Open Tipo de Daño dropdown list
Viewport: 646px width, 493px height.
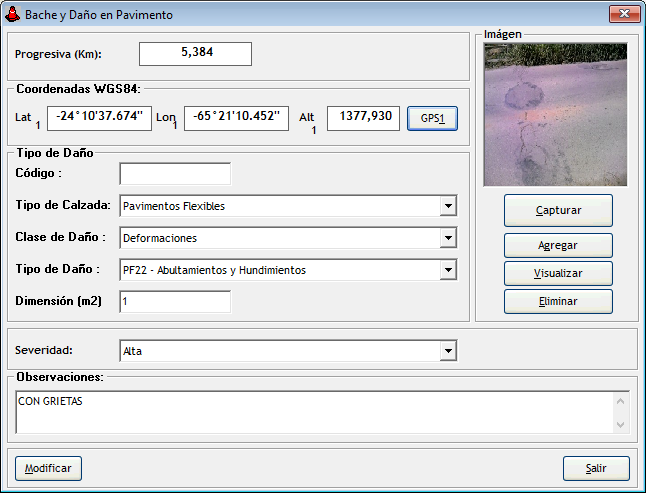447,270
